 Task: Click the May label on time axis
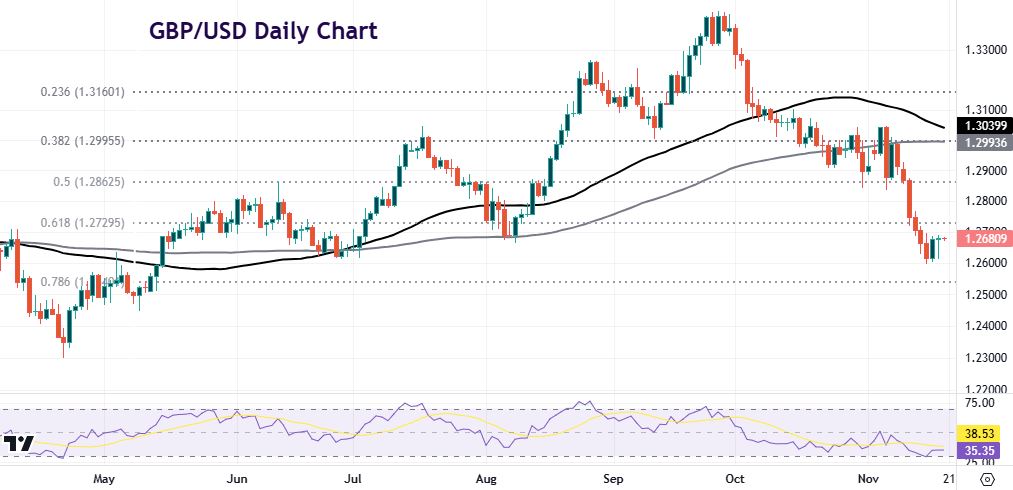(104, 479)
